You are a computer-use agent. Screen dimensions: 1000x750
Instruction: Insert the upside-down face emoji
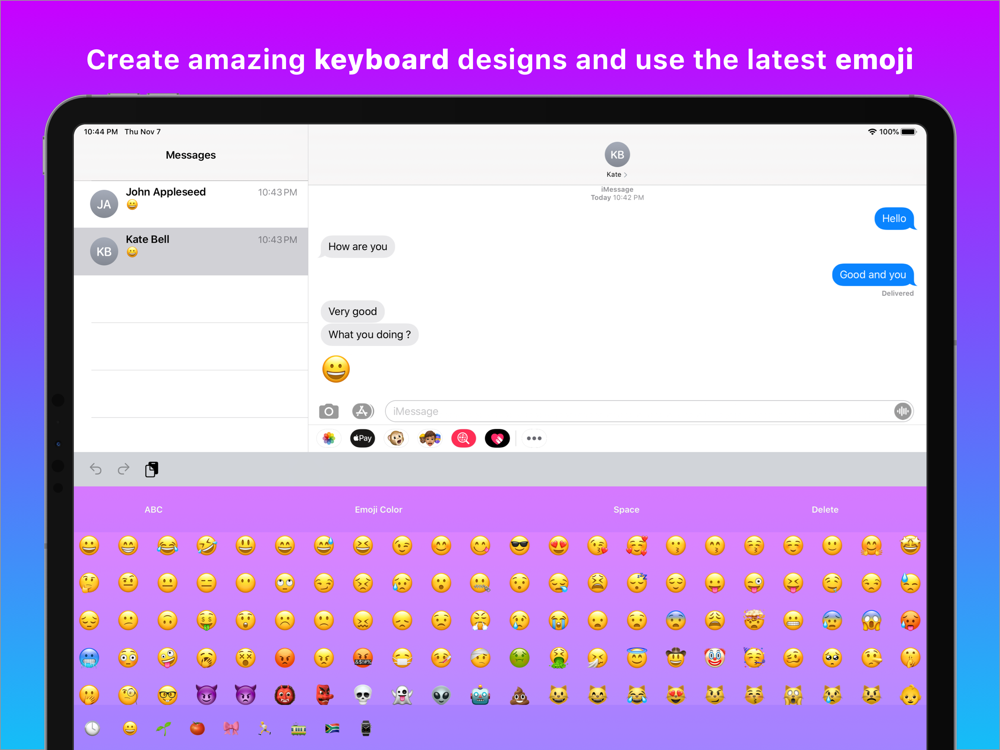(167, 621)
